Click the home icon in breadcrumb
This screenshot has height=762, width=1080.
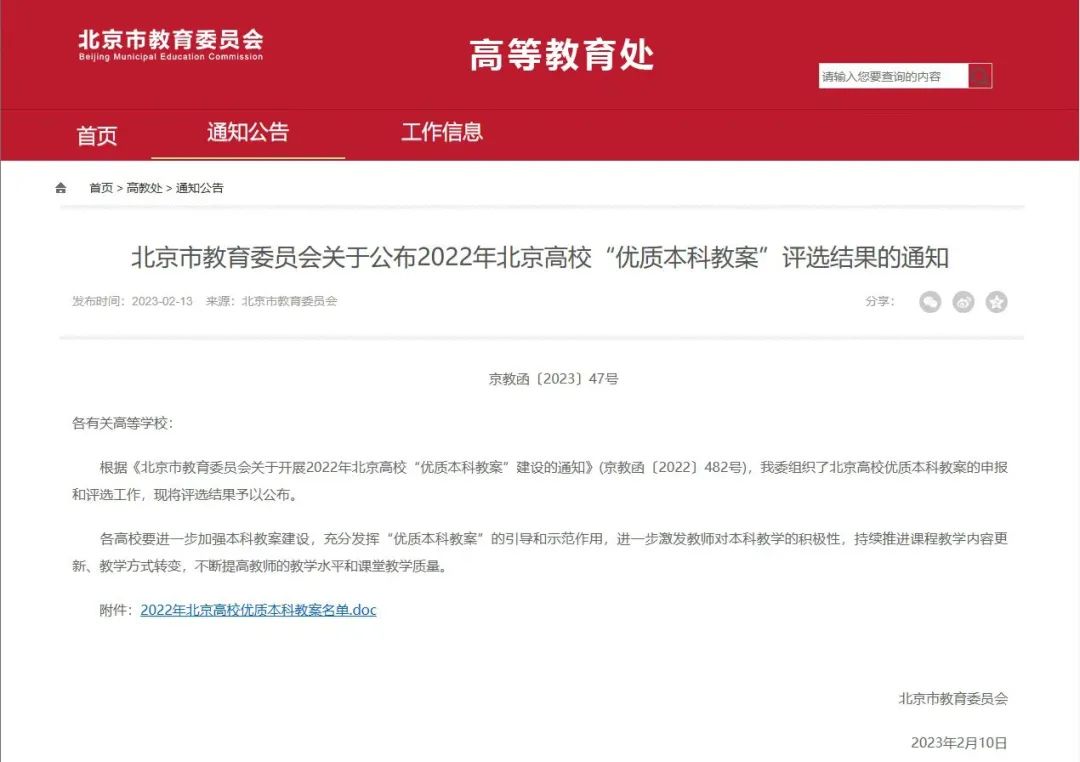coord(61,187)
